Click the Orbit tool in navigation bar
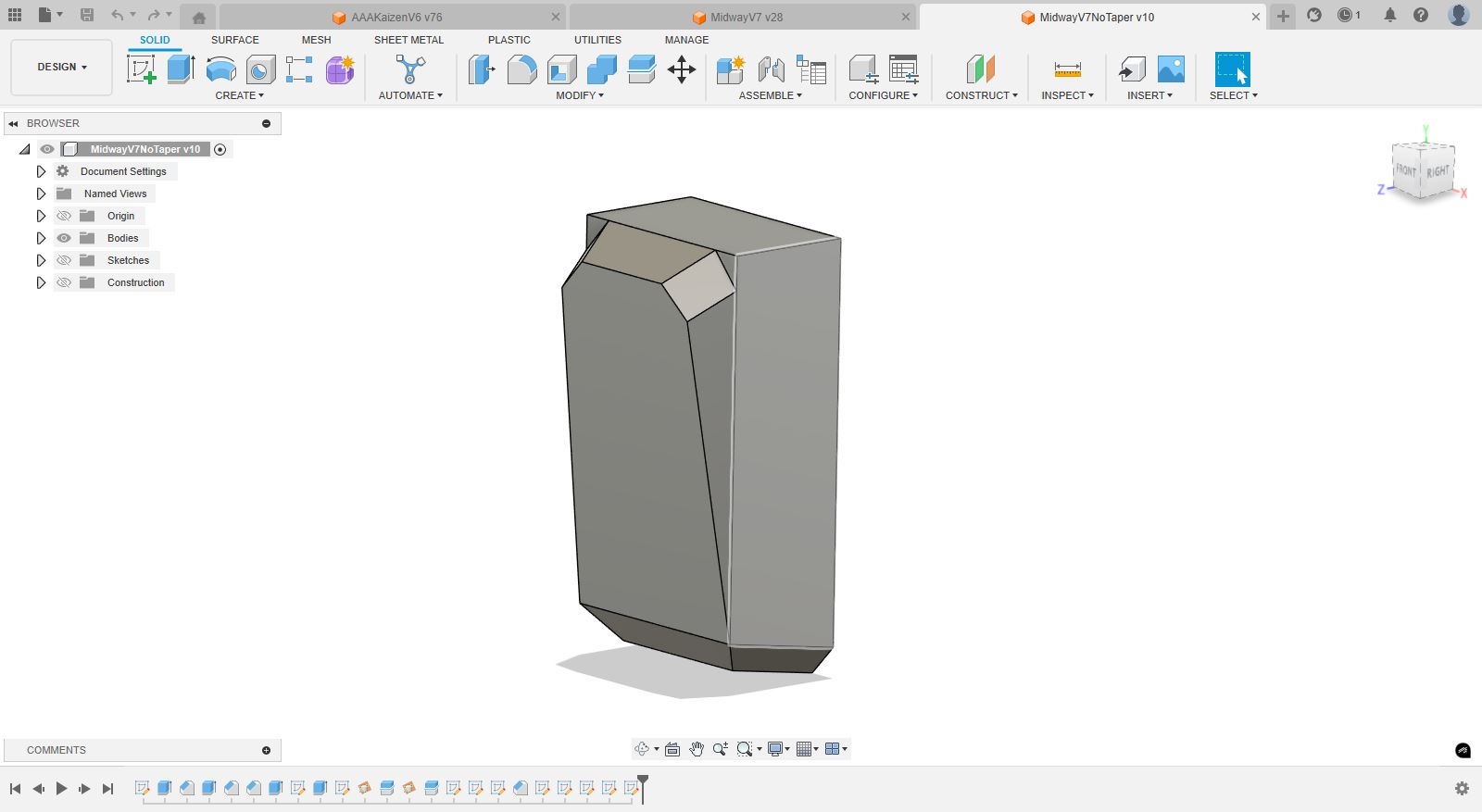Image resolution: width=1482 pixels, height=812 pixels. coord(642,749)
